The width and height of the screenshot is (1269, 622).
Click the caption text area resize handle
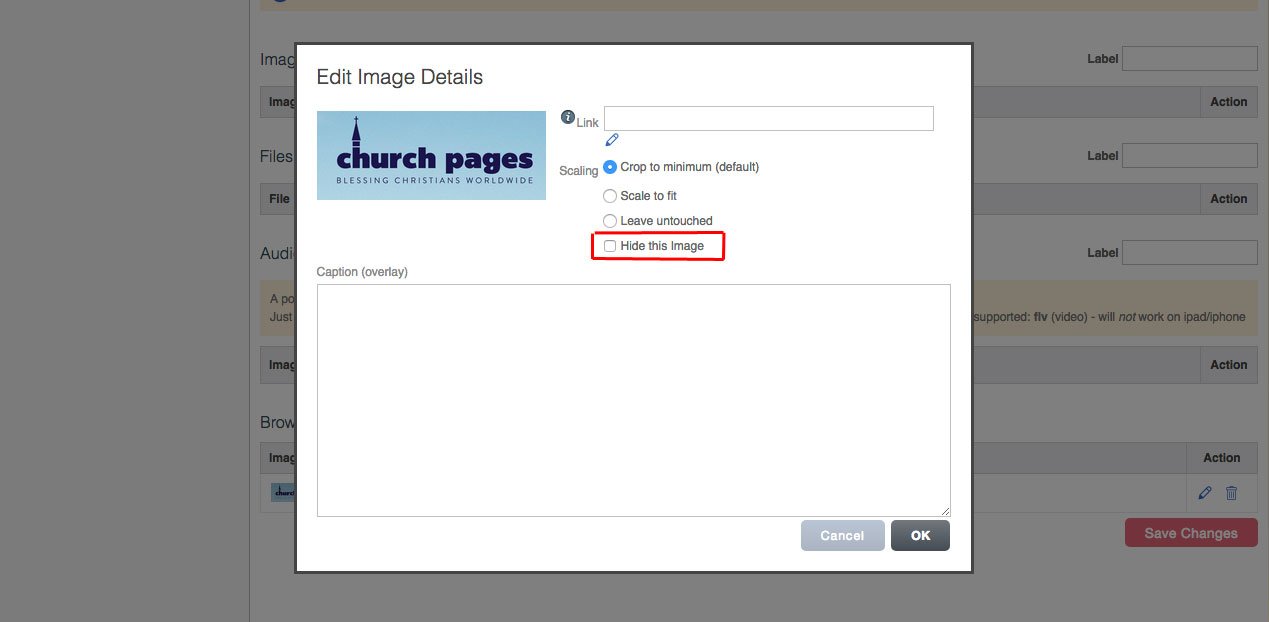[944, 510]
